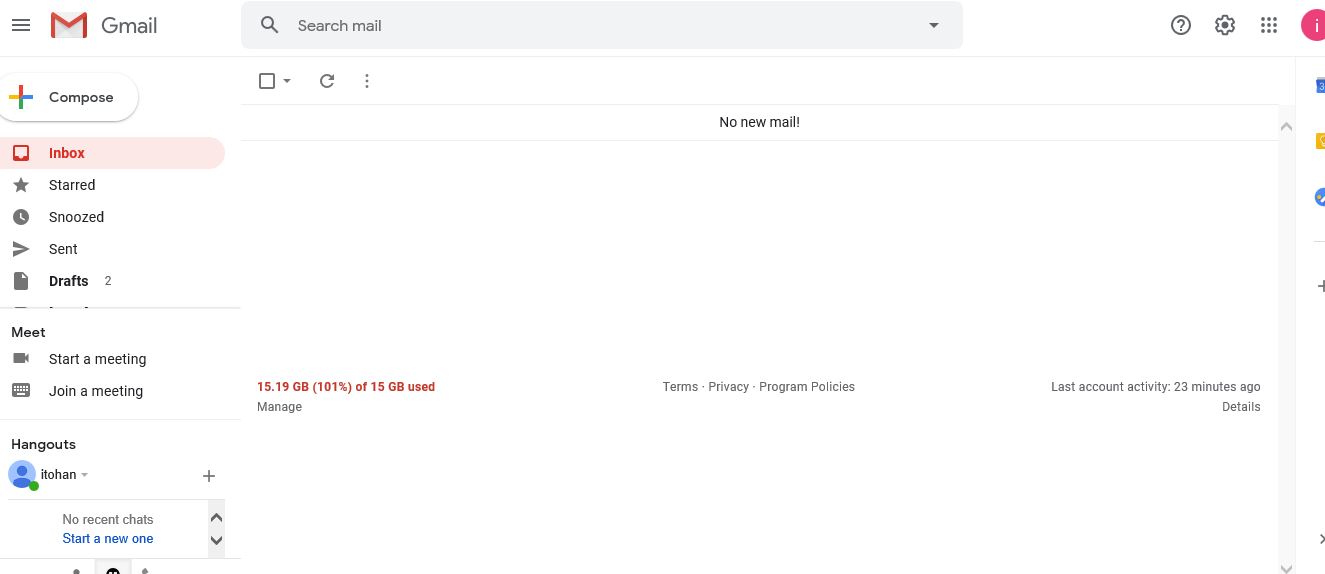Open the Manage storage link
The image size is (1325, 574).
(279, 407)
